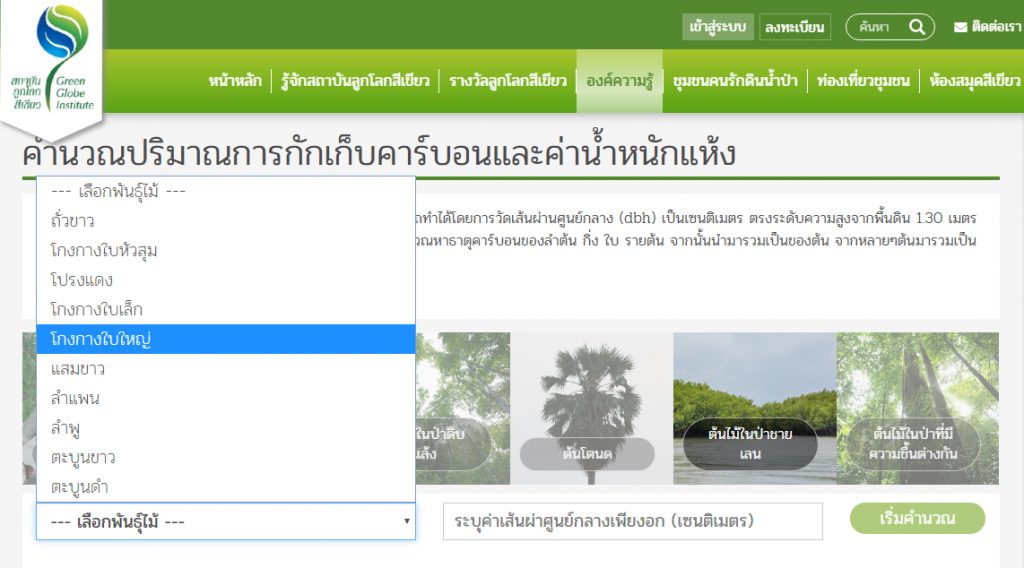Open the องค์ความรู้ menu item
Viewport: 1024px width, 568px height.
(619, 81)
